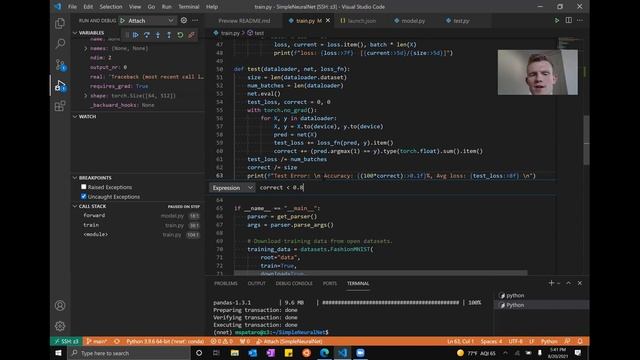
Task: Open the Source Control view
Action: click(60, 64)
